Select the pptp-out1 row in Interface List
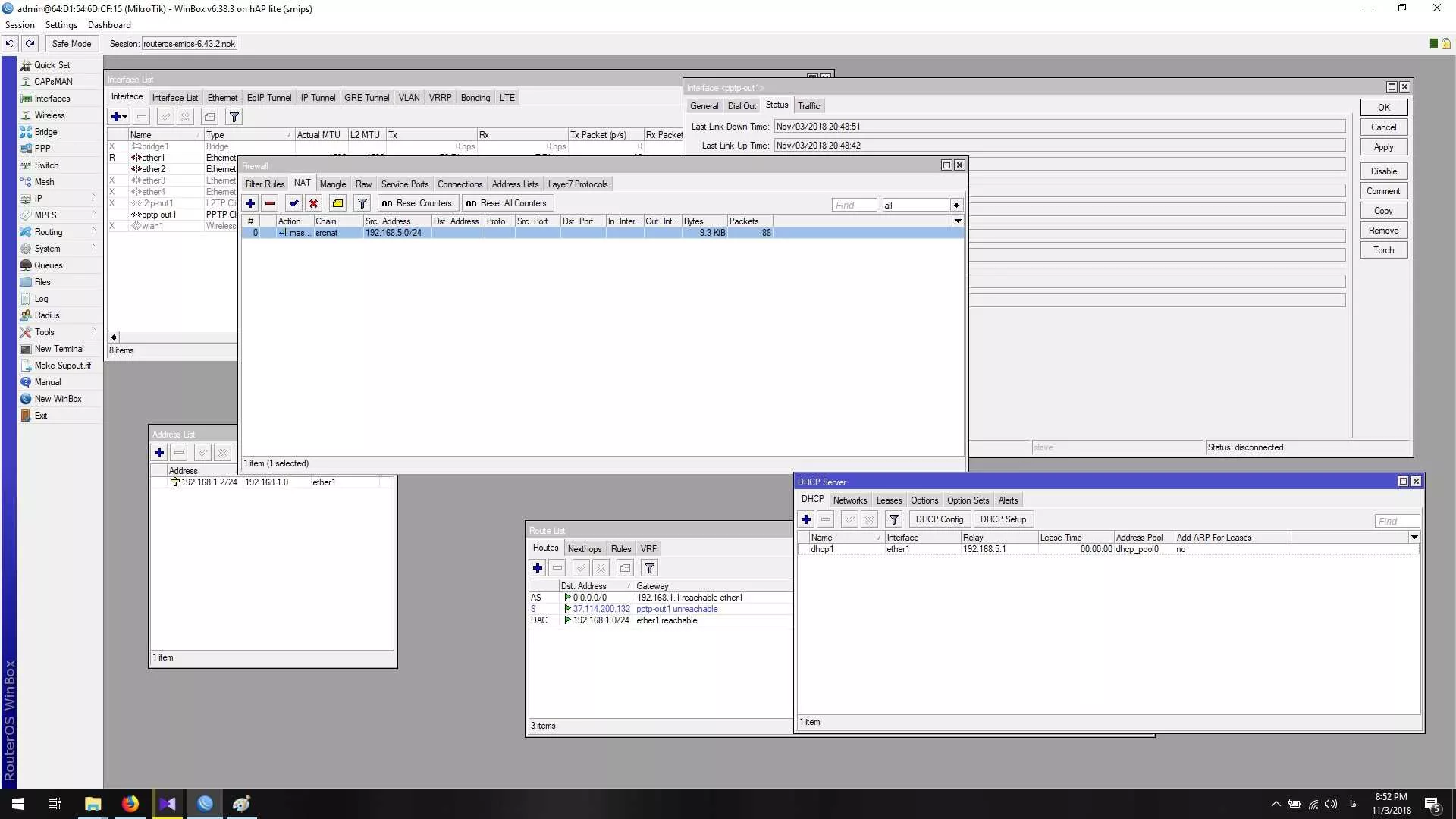Image resolution: width=1456 pixels, height=819 pixels. [172, 215]
